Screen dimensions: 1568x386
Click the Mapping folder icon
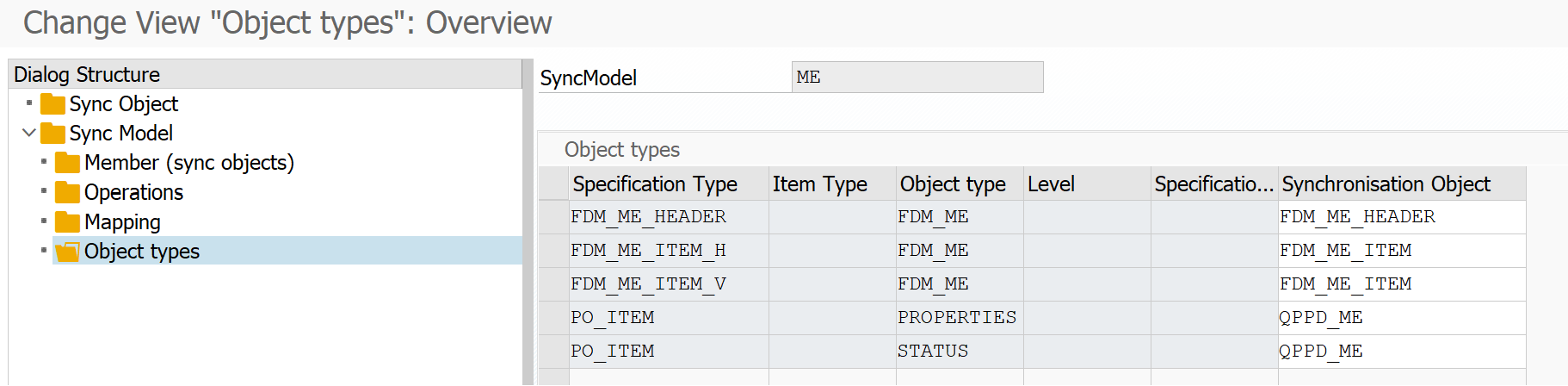coord(67,222)
